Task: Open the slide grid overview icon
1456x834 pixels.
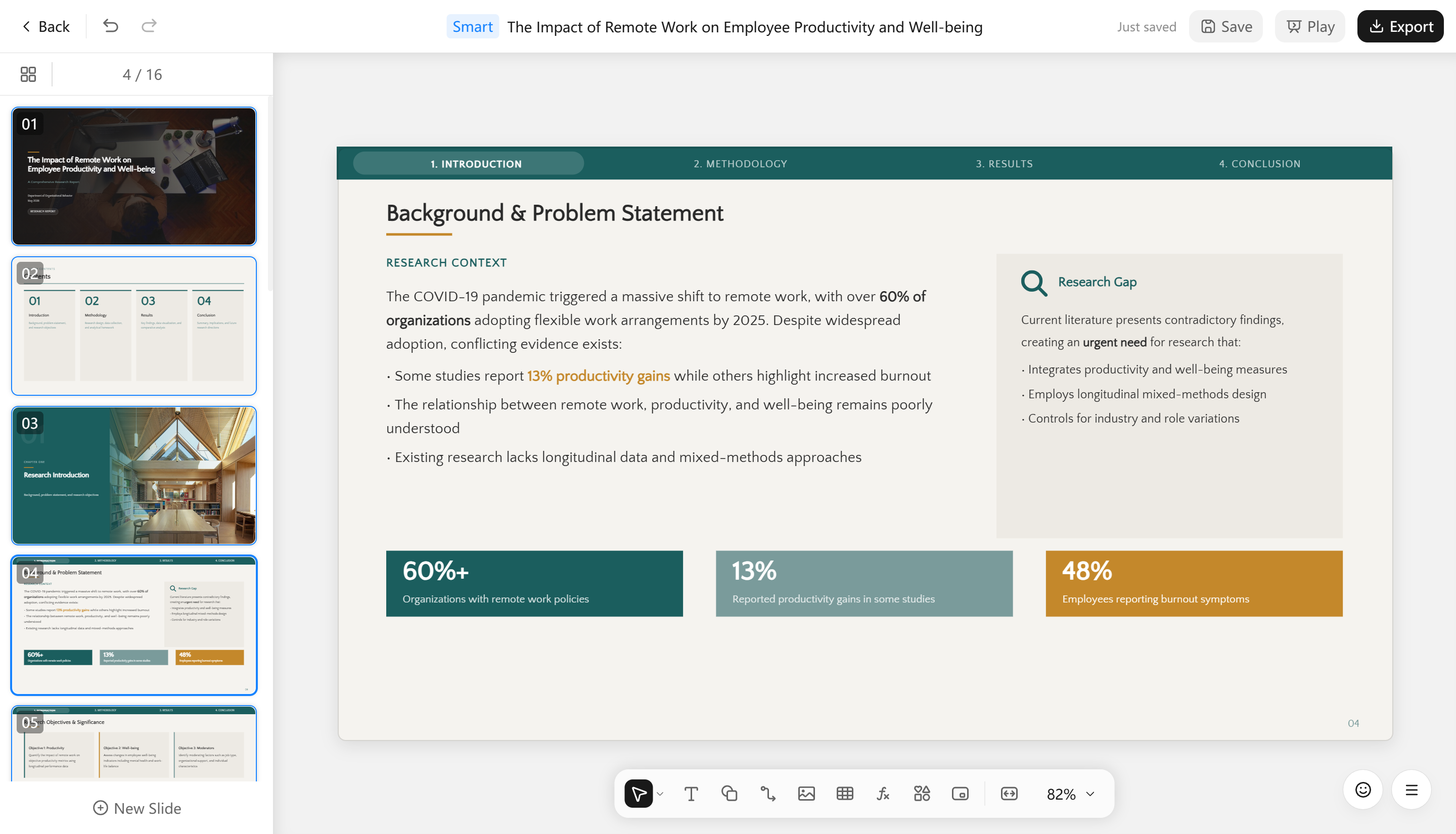Action: pyautogui.click(x=28, y=74)
